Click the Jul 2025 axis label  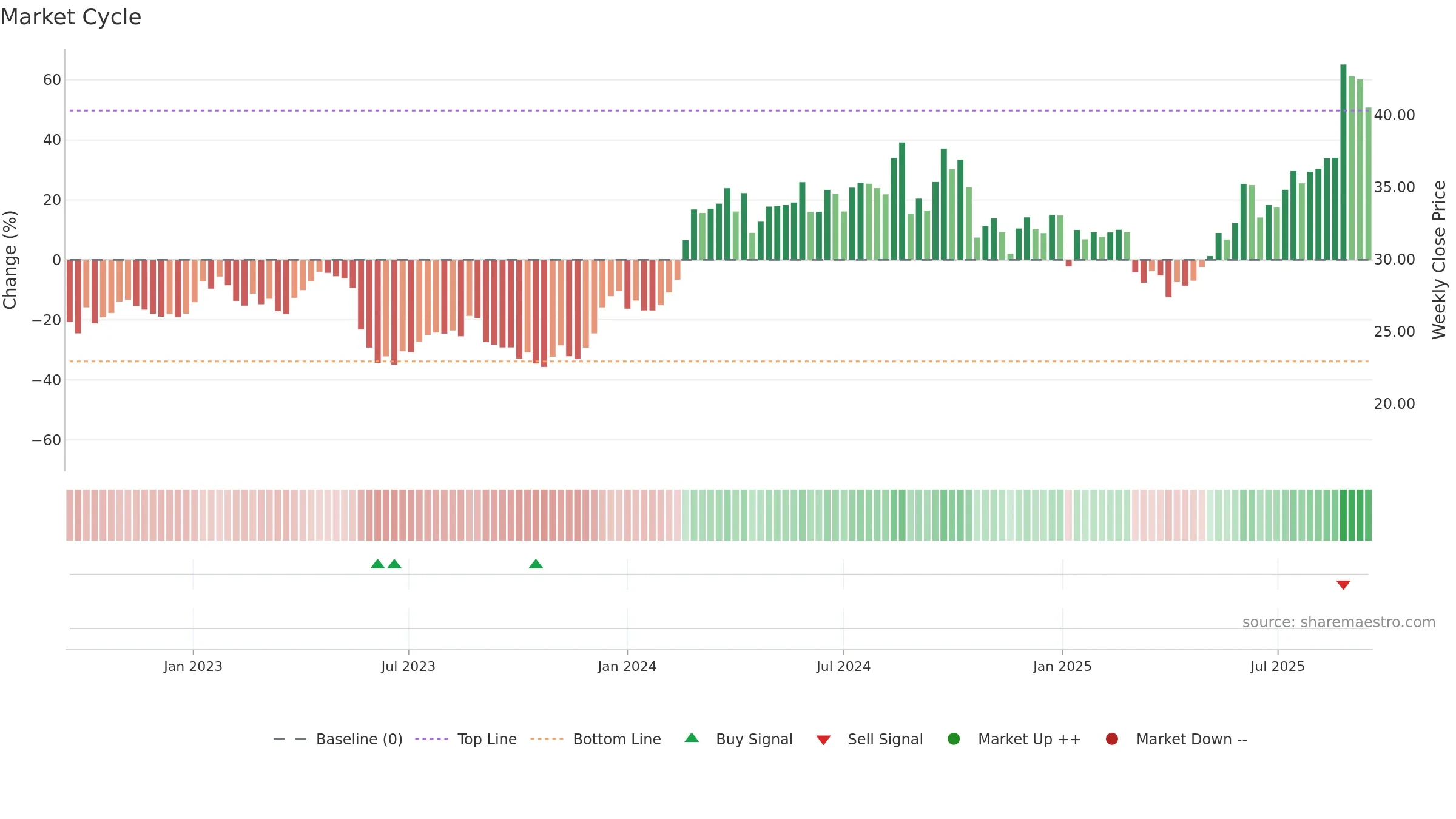(1278, 666)
